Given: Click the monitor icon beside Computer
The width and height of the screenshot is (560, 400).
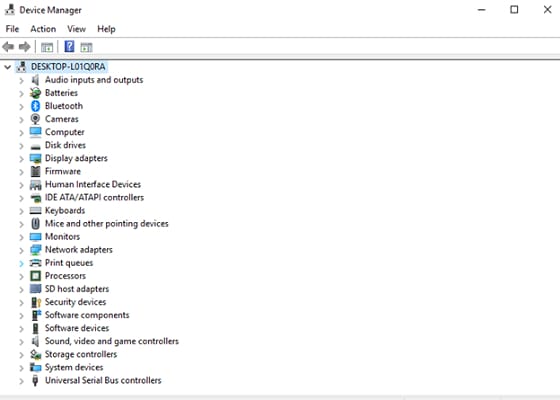Looking at the screenshot, I should click(35, 132).
